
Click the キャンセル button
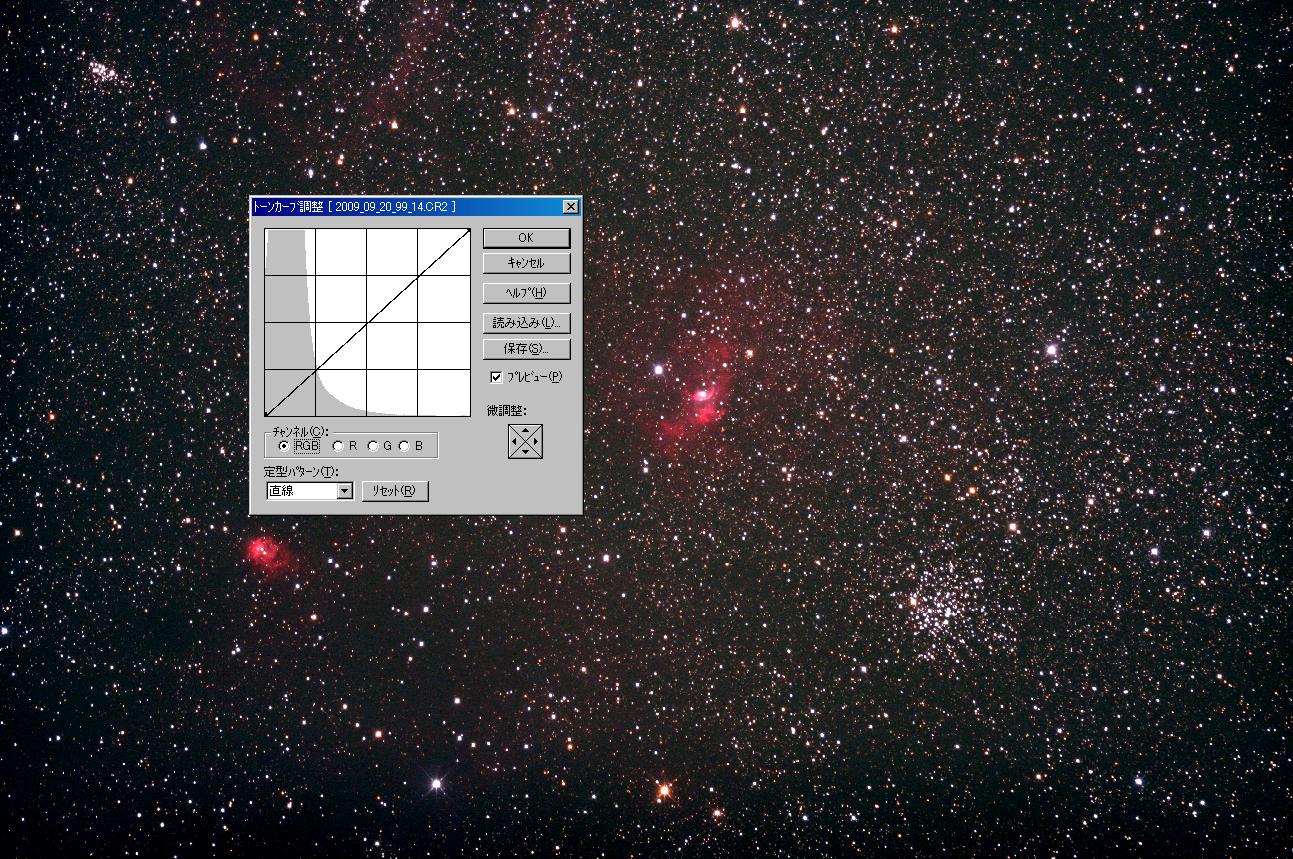point(526,263)
